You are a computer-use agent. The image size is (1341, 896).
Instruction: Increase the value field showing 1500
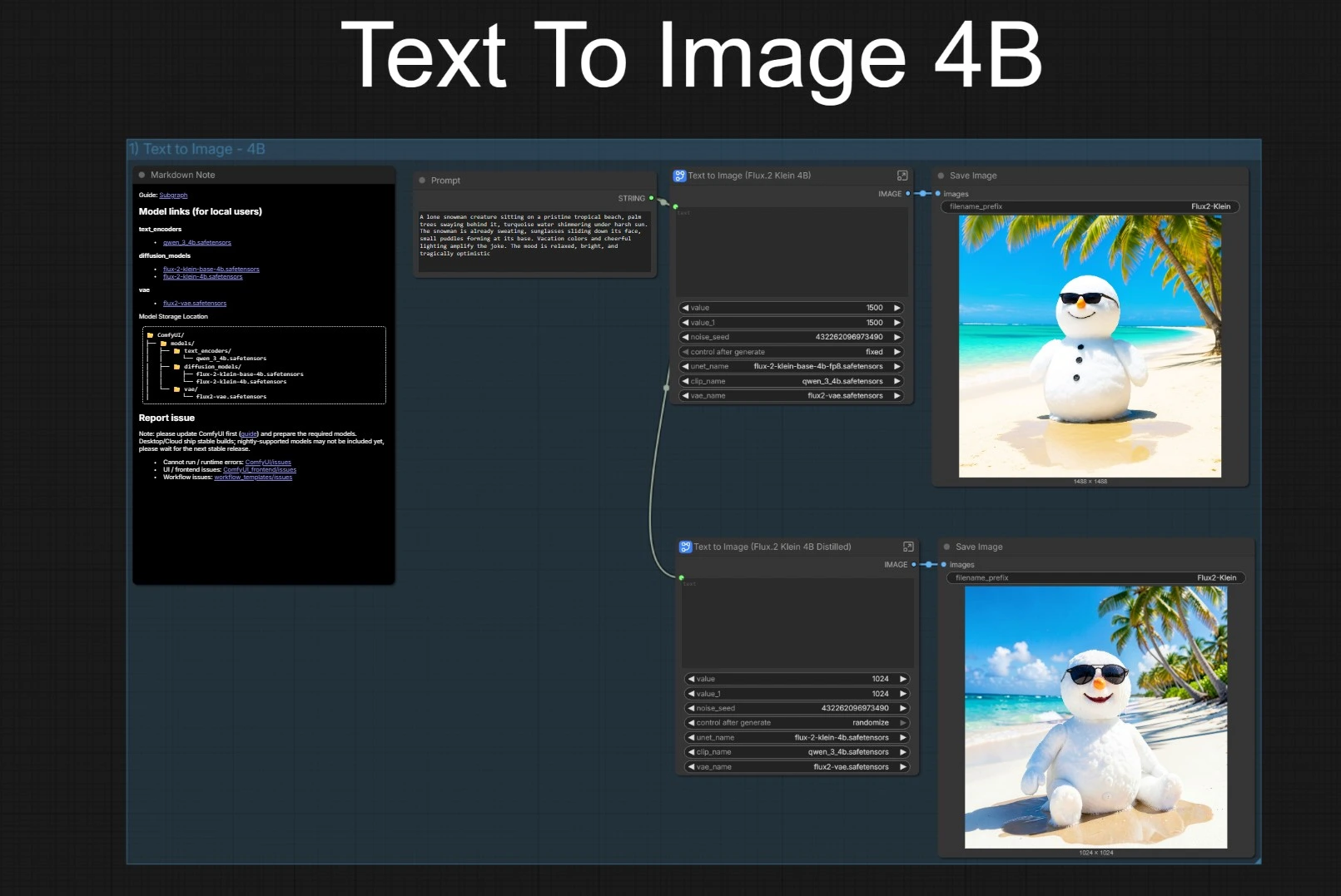897,308
